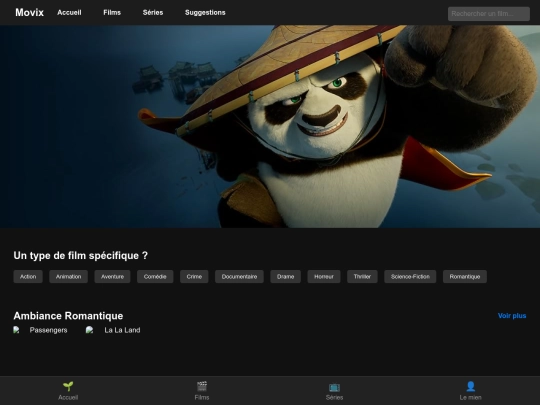The image size is (540, 405).
Task: Filter by the Action genre
Action: pos(28,277)
